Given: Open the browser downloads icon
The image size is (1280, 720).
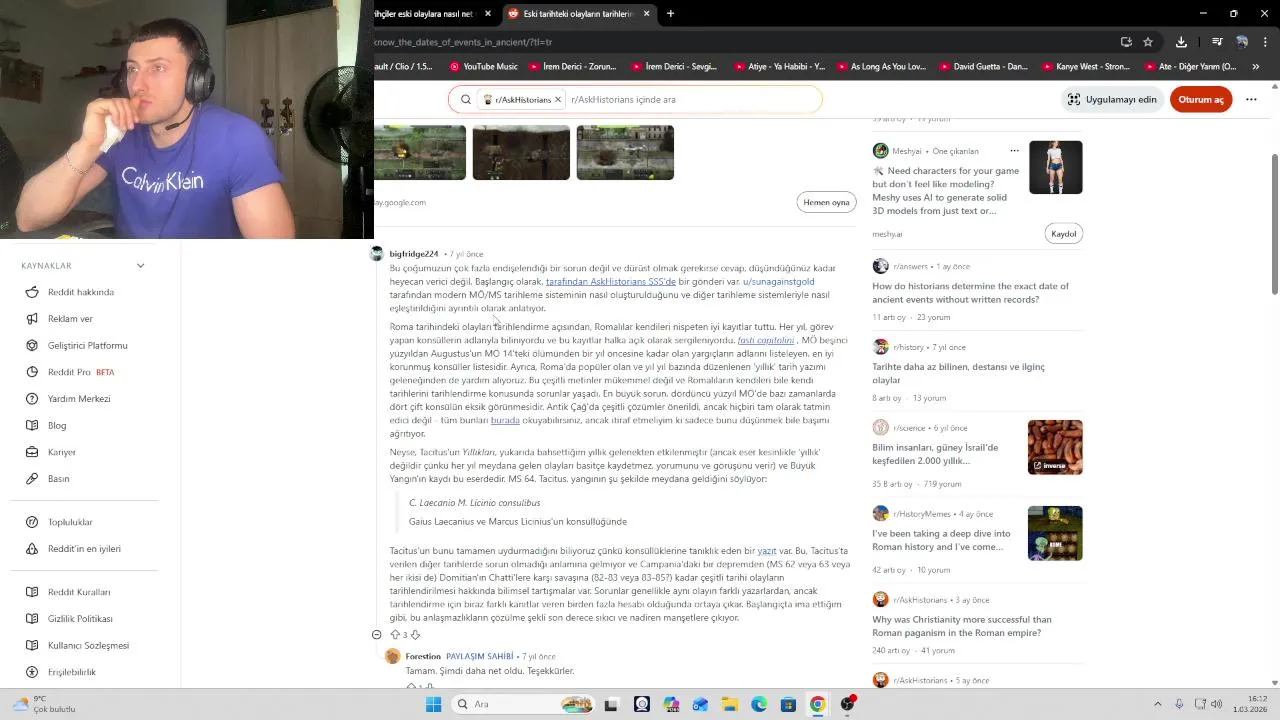Looking at the screenshot, I should tap(1181, 42).
